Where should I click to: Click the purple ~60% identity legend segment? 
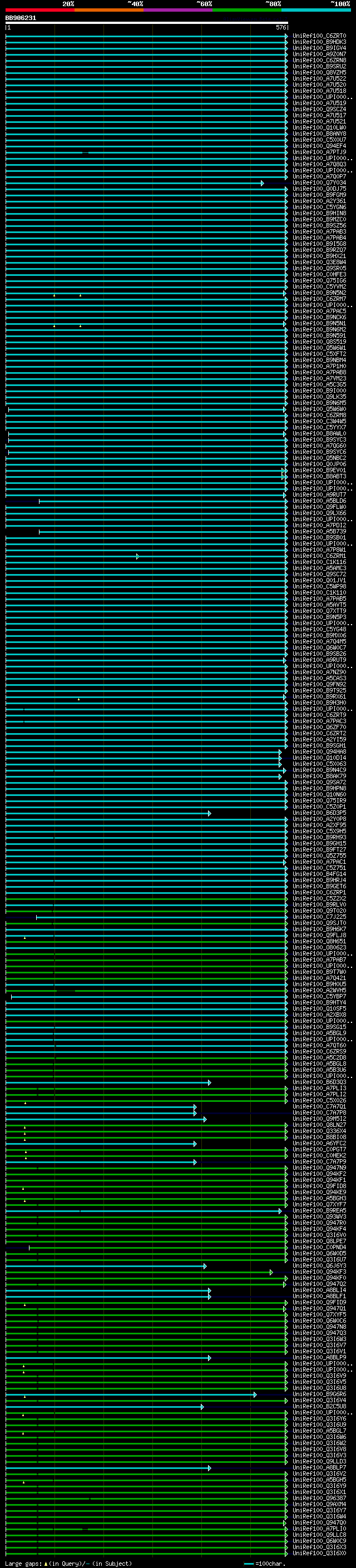(179, 10)
